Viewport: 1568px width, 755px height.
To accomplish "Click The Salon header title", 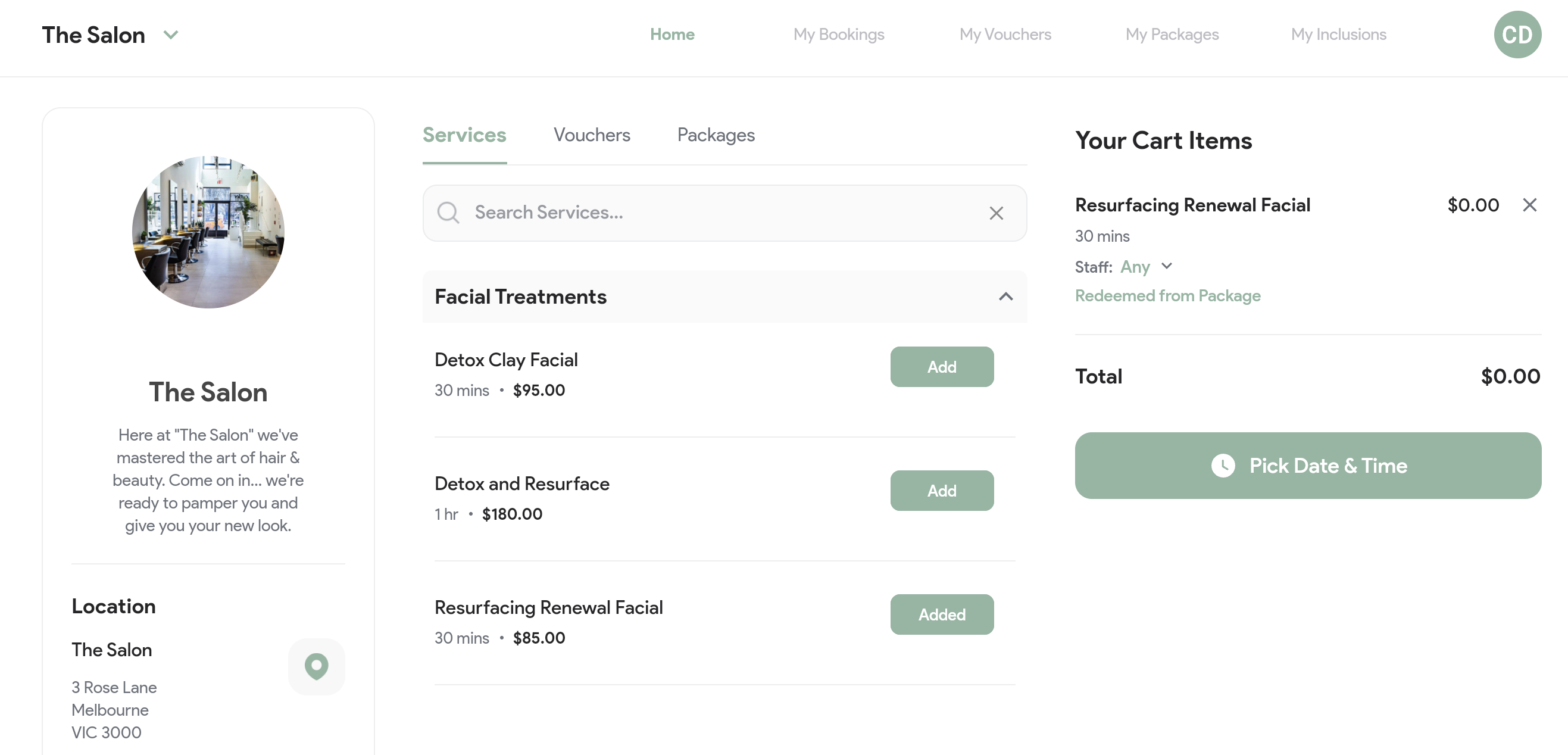I will 93,35.
